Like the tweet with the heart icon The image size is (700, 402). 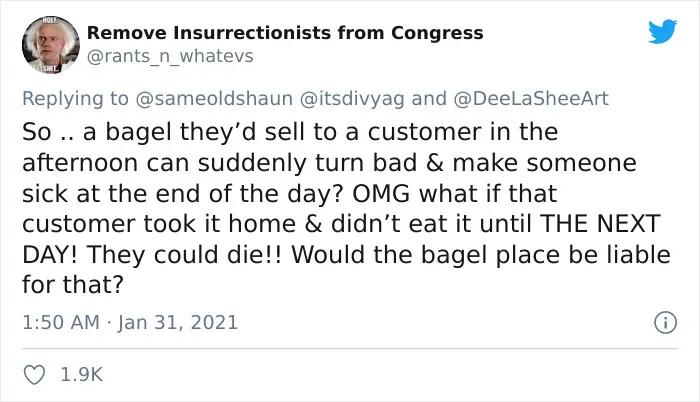tap(34, 375)
